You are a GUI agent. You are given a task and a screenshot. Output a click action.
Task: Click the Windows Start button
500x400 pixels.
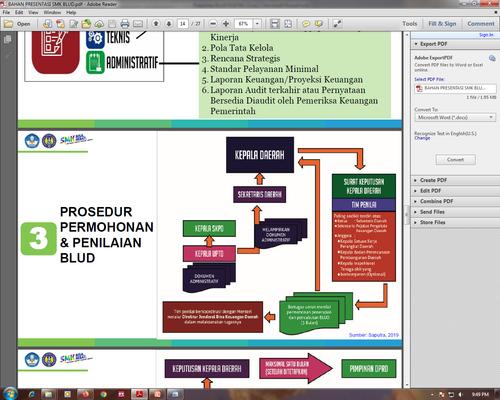tap(10, 394)
